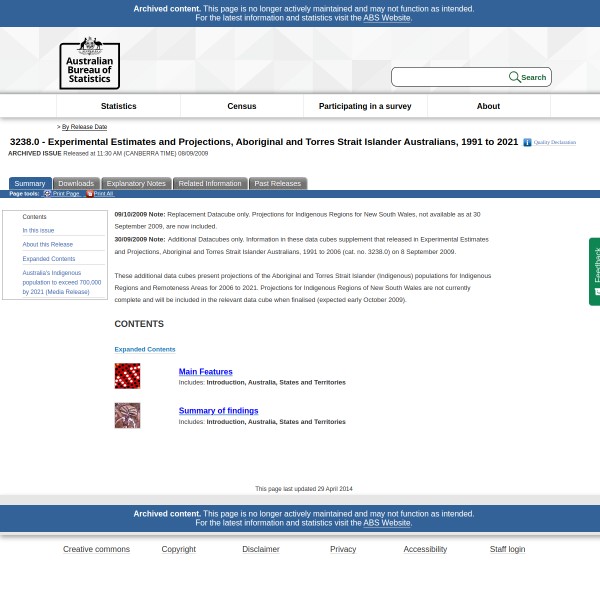
Task: Click the Quality Declaration info icon
Action: click(x=527, y=143)
